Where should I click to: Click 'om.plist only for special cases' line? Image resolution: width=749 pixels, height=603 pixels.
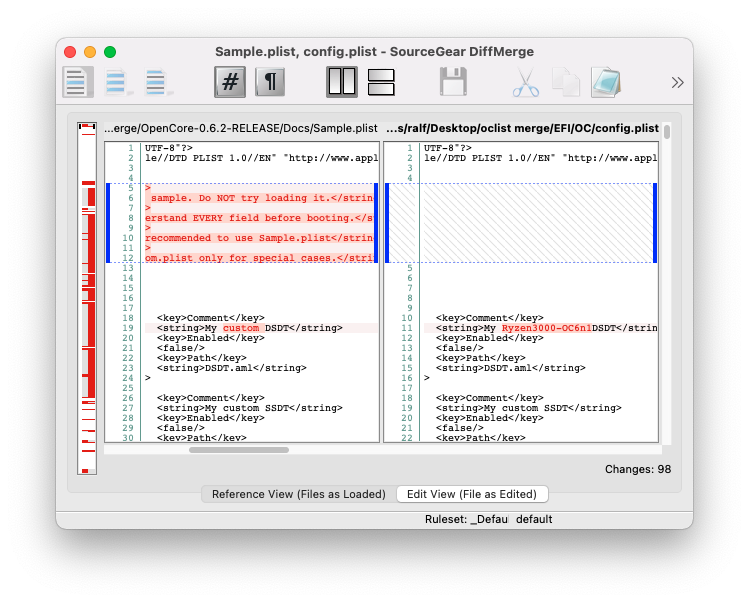coord(259,258)
